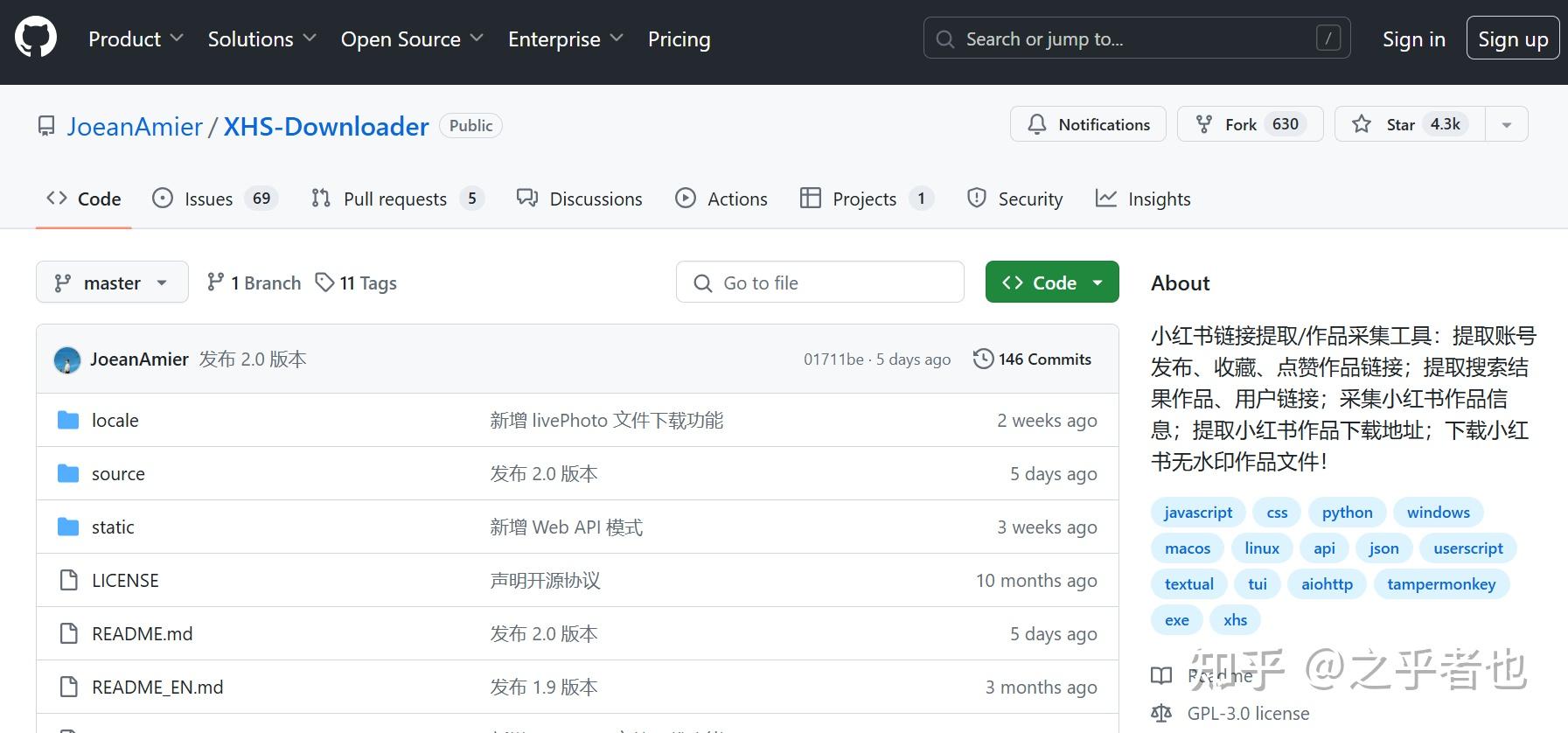Open the README.md file
1568x733 pixels.
pyautogui.click(x=143, y=634)
